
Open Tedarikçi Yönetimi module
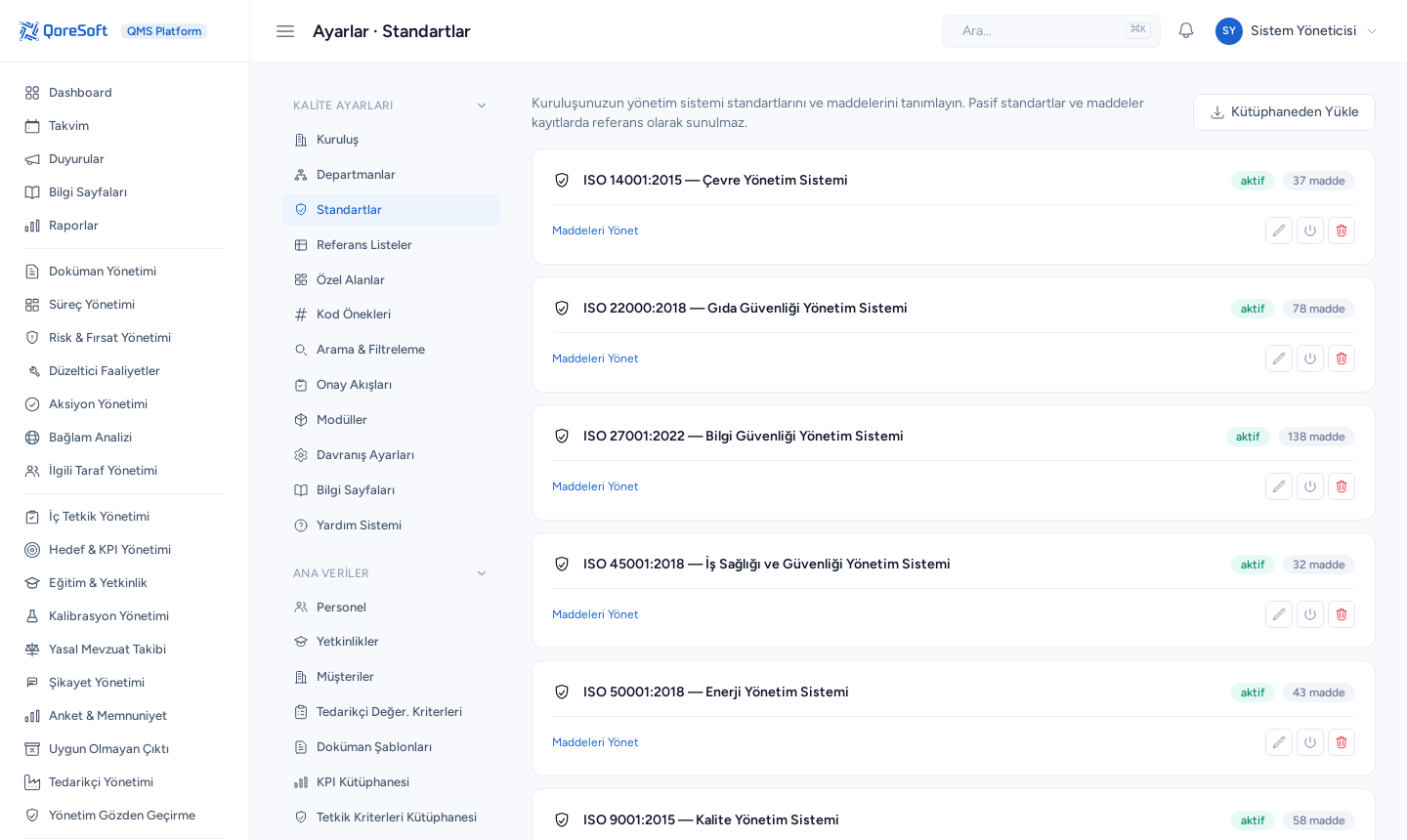125,782
